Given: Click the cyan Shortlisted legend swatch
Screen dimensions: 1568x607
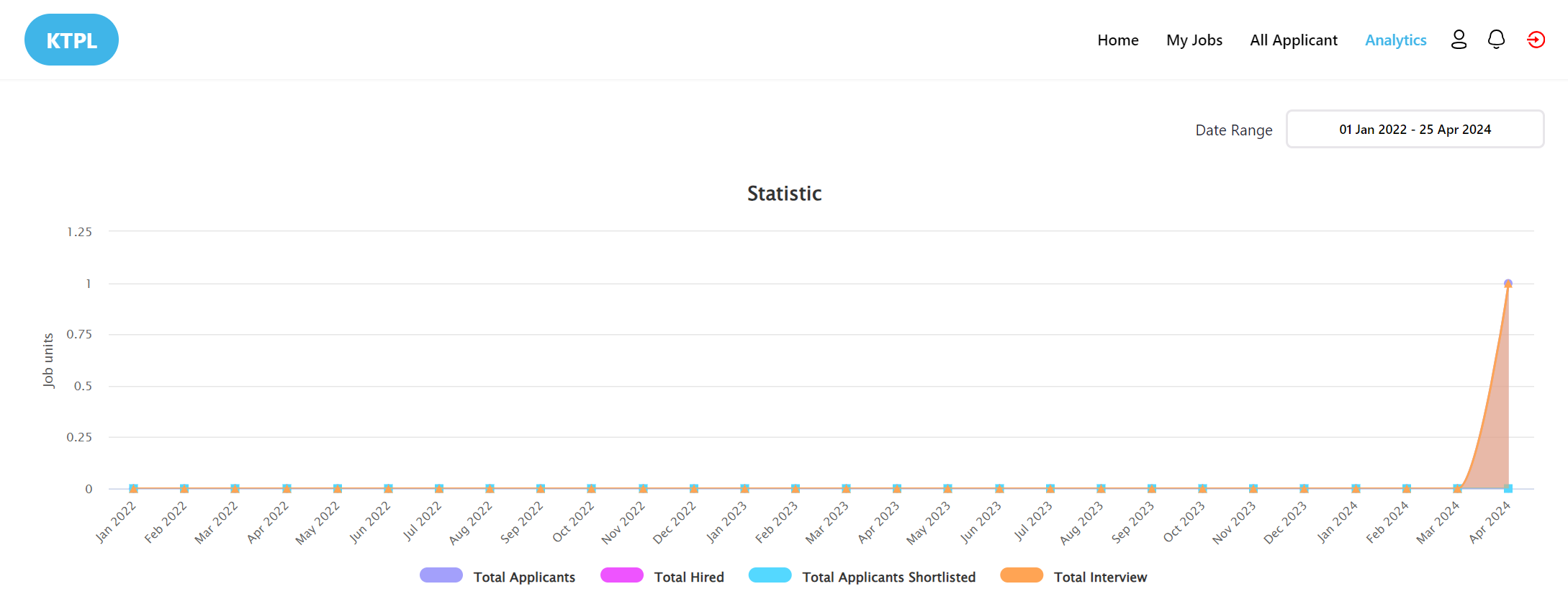Looking at the screenshot, I should 770,575.
